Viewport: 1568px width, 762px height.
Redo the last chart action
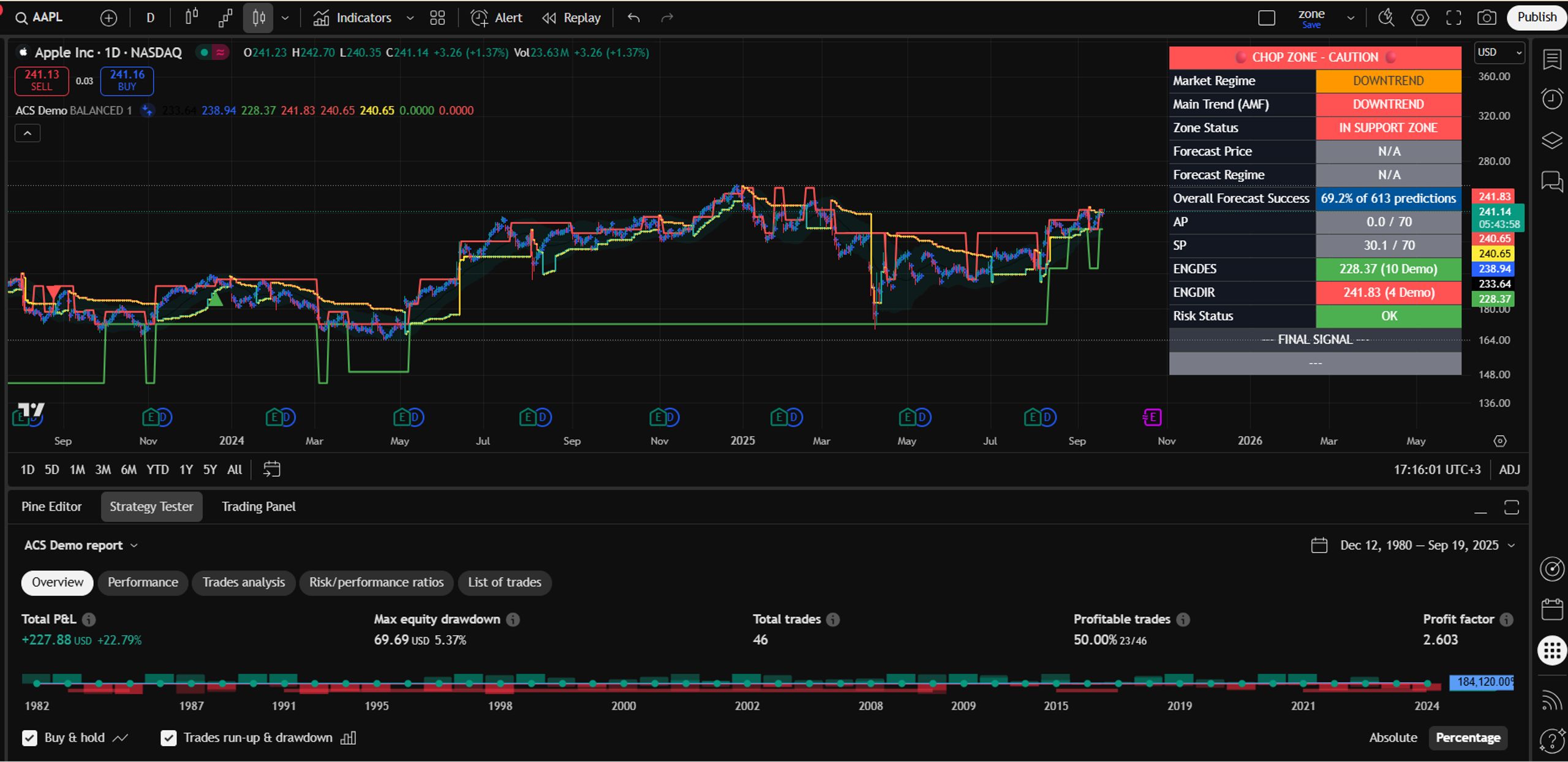click(667, 18)
